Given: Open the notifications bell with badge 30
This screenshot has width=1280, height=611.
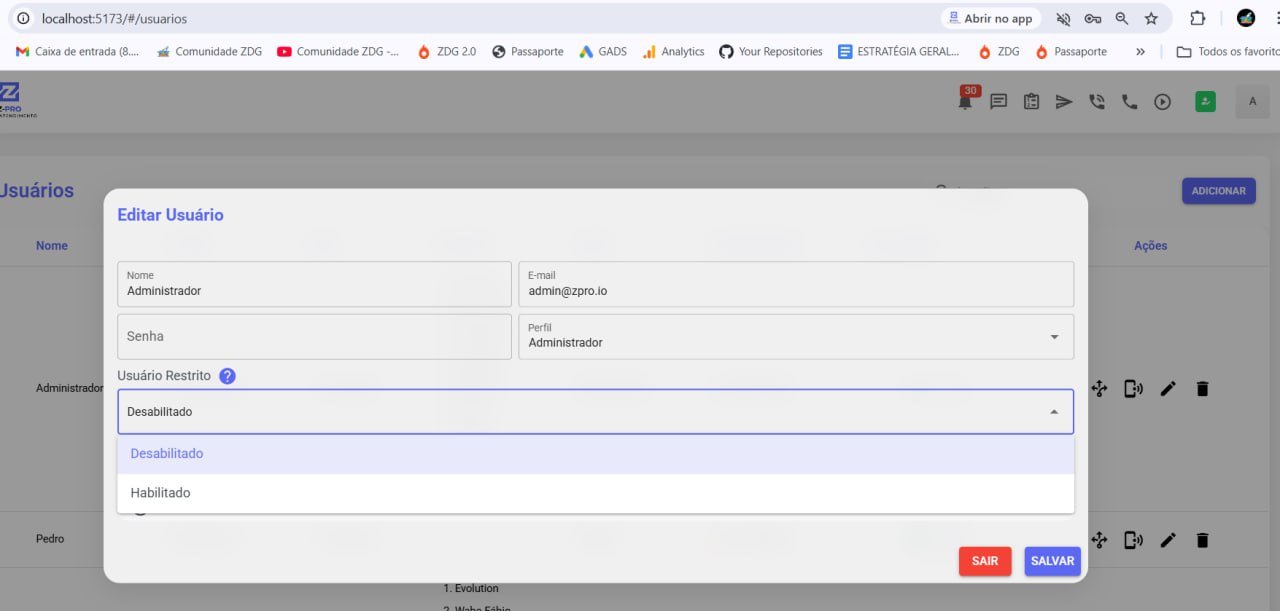Looking at the screenshot, I should point(965,101).
